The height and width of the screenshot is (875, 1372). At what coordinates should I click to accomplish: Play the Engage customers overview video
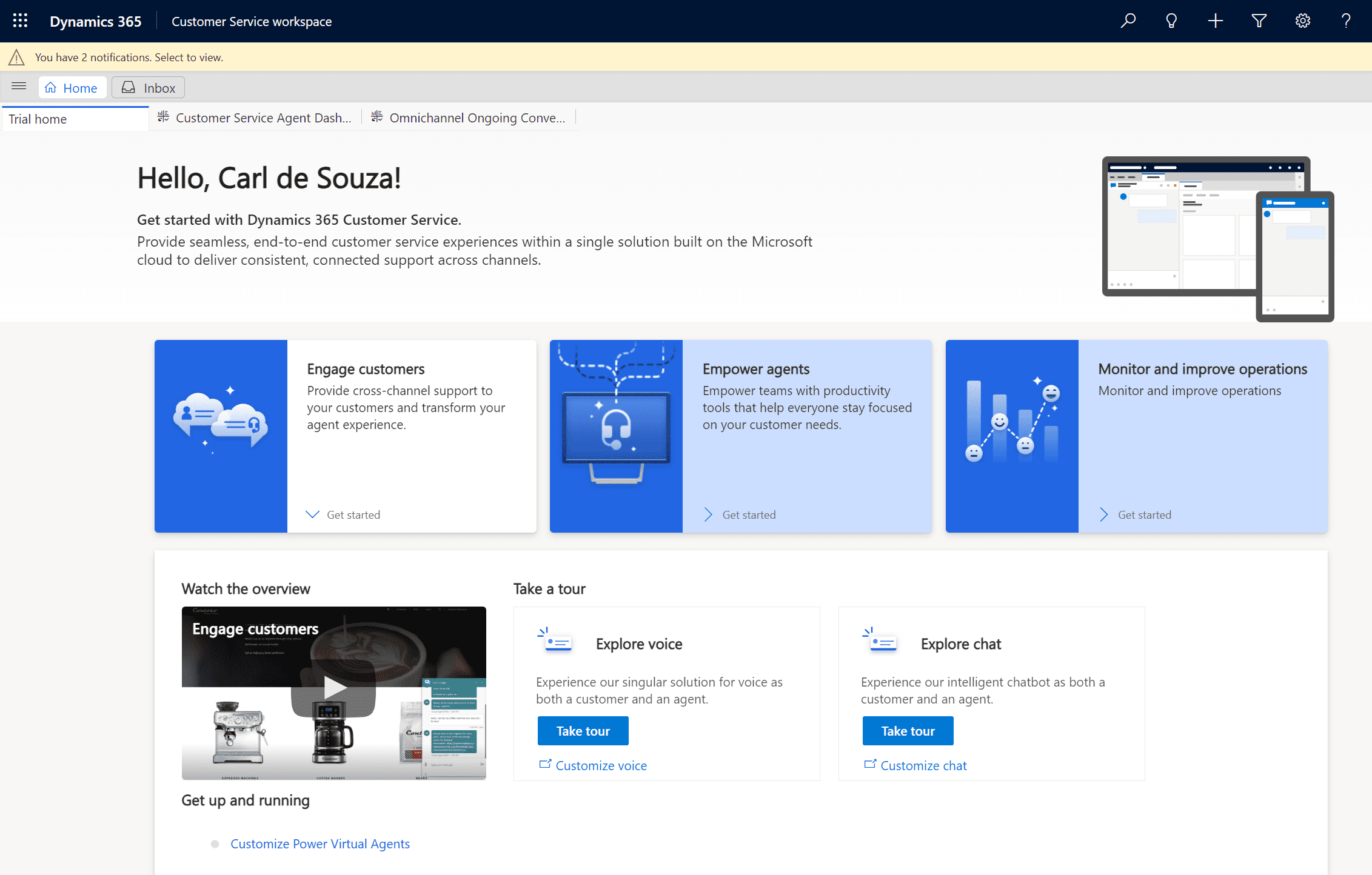pos(333,689)
